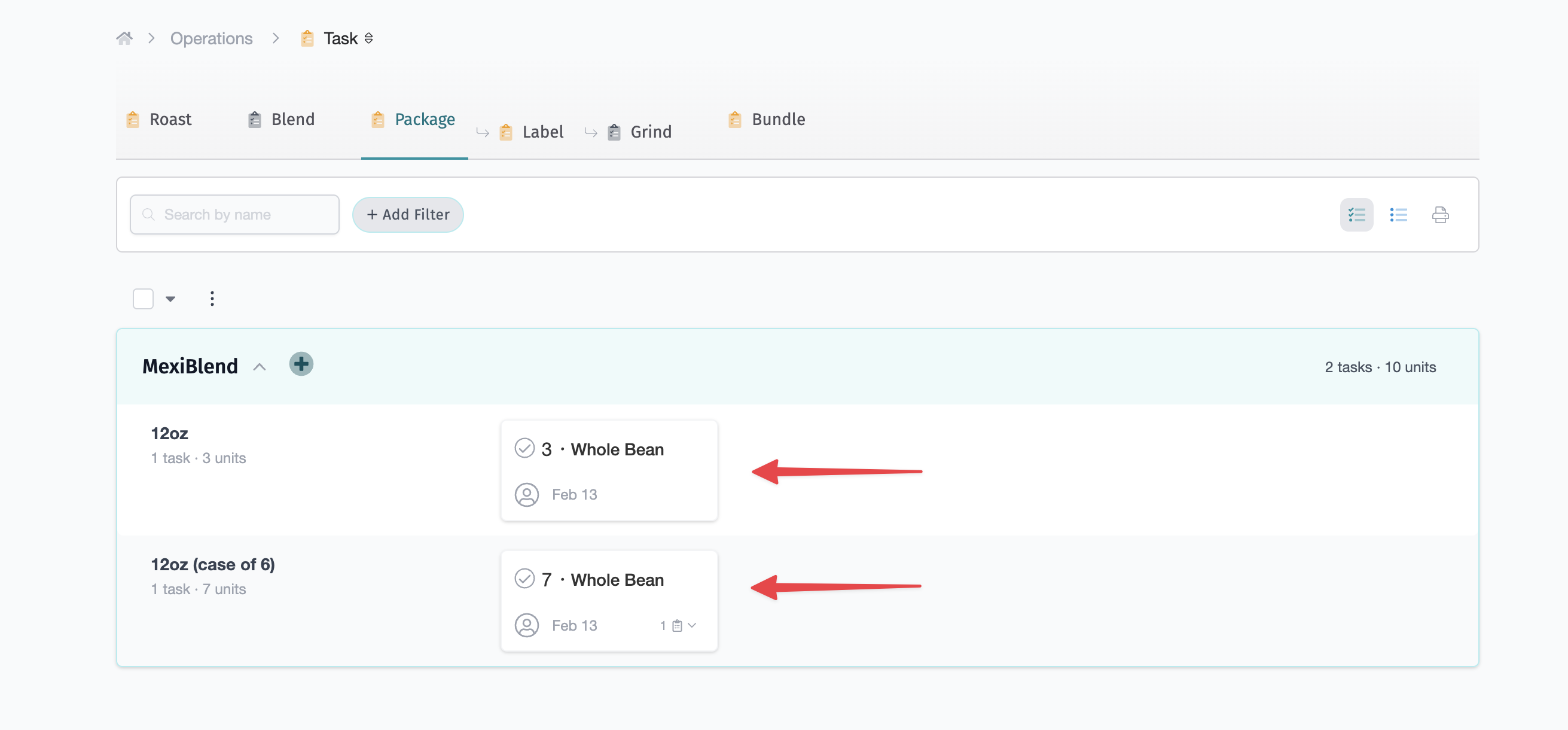Viewport: 1568px width, 730px height.
Task: Collapse the MexiBlend group
Action: pos(260,367)
